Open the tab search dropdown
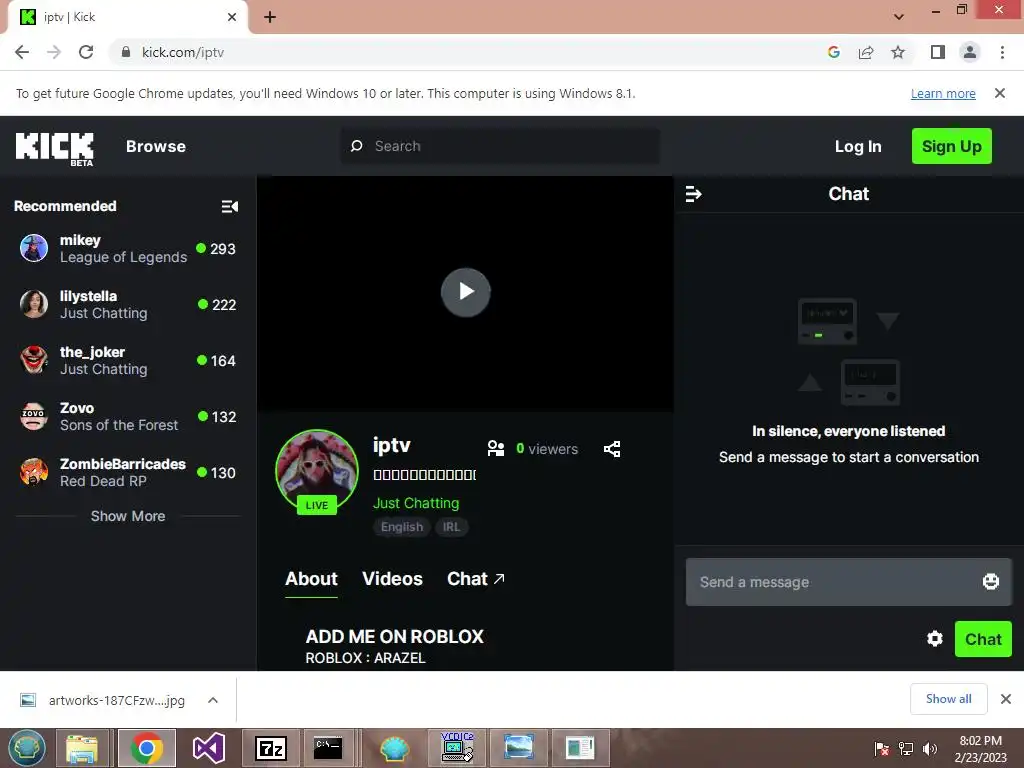The image size is (1024, 768). tap(899, 17)
